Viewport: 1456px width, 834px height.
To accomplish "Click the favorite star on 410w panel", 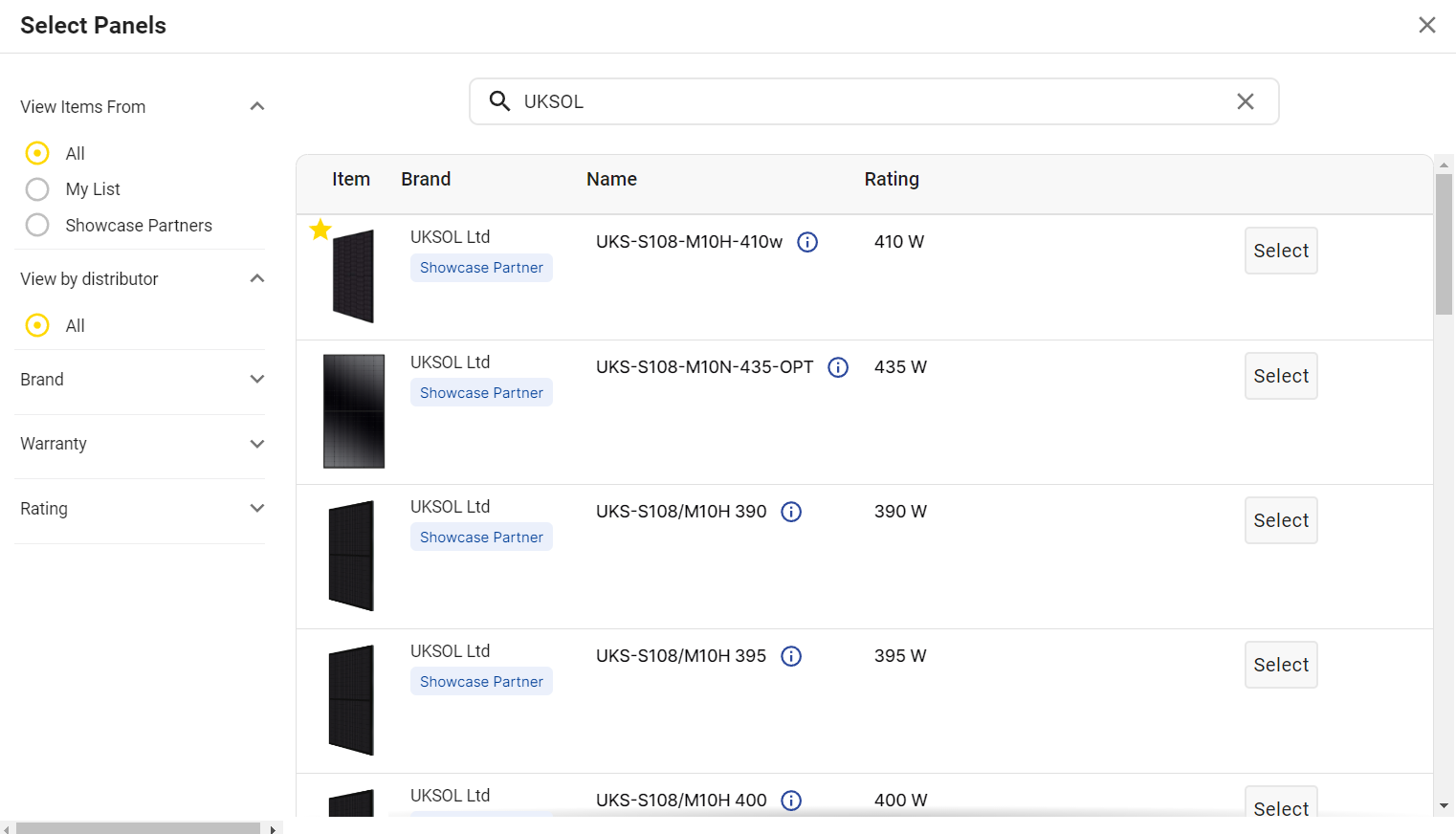I will click(x=320, y=230).
